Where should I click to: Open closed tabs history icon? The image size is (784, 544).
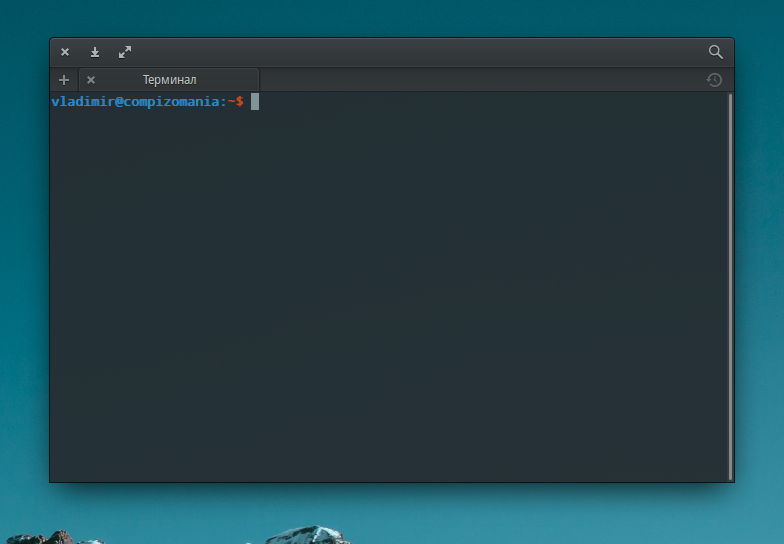coord(714,80)
